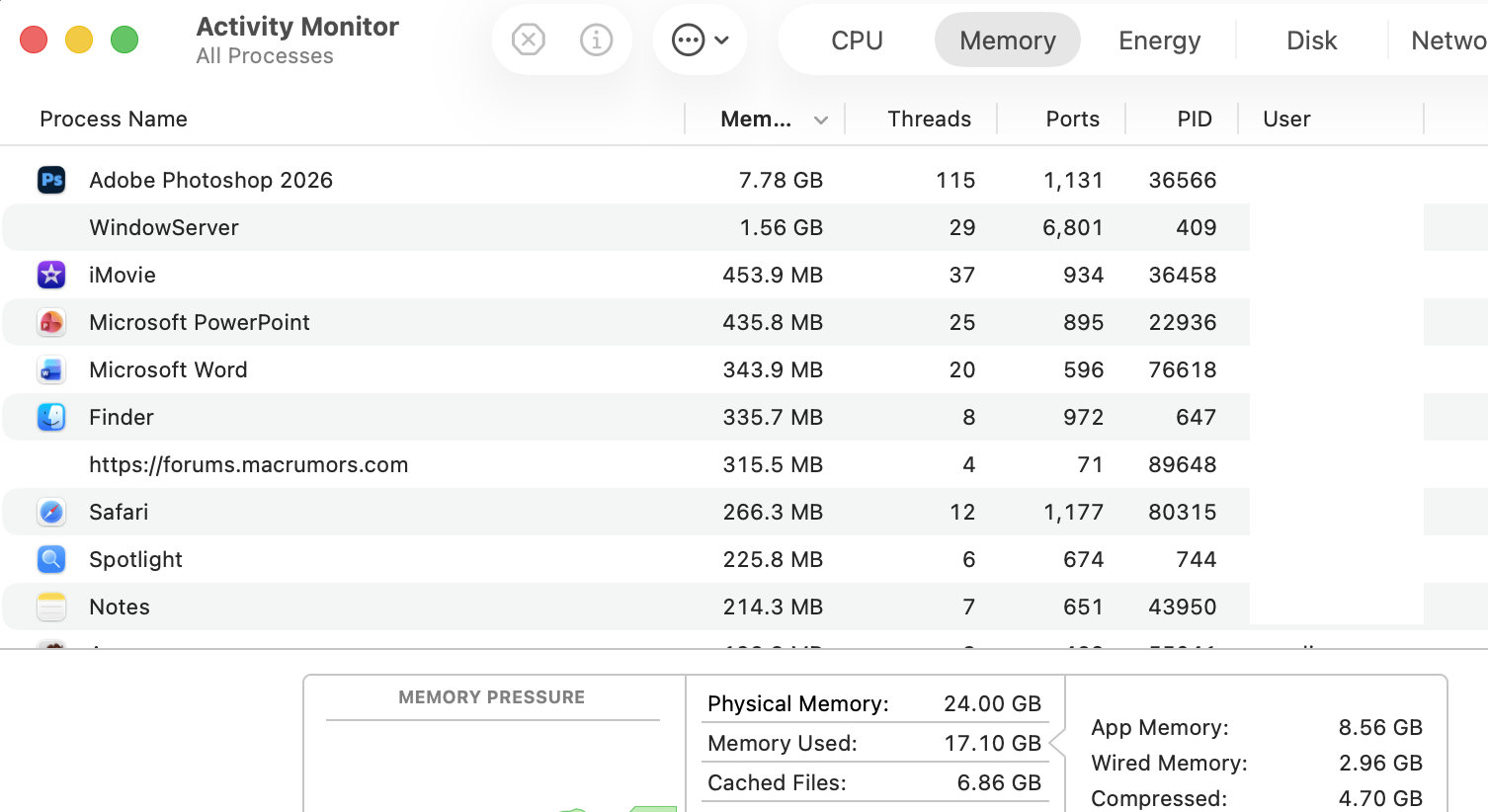Viewport: 1488px width, 812px height.
Task: Open the more options ellipsis menu
Action: click(700, 40)
